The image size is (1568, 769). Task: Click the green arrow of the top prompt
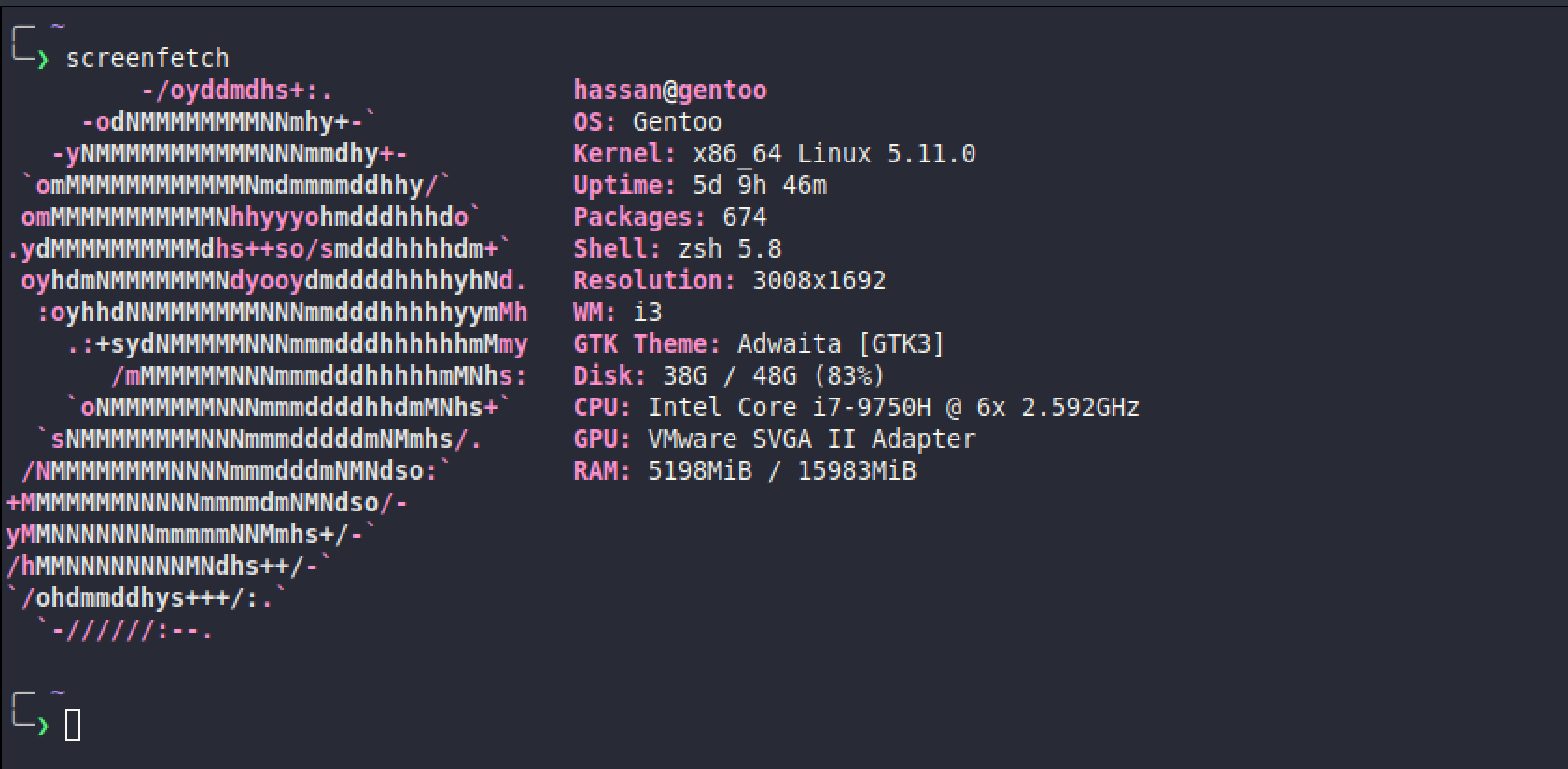(42, 60)
